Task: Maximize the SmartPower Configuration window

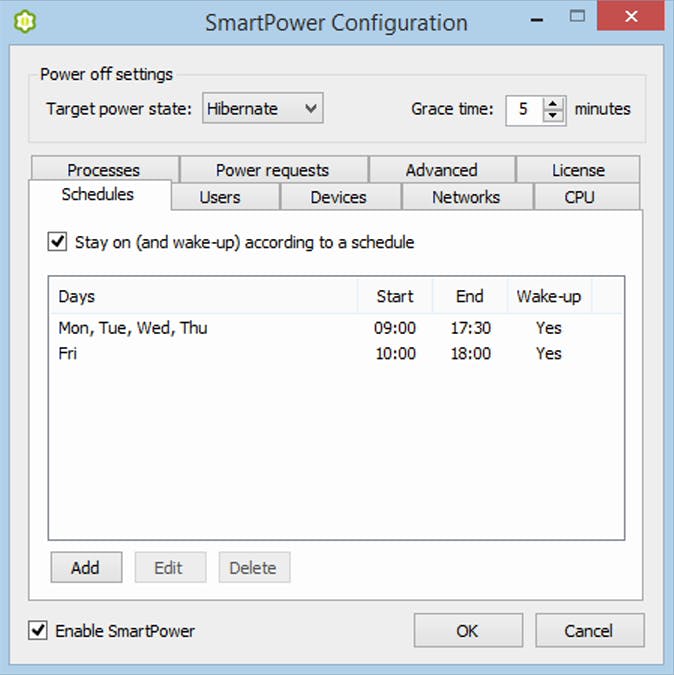Action: 577,16
